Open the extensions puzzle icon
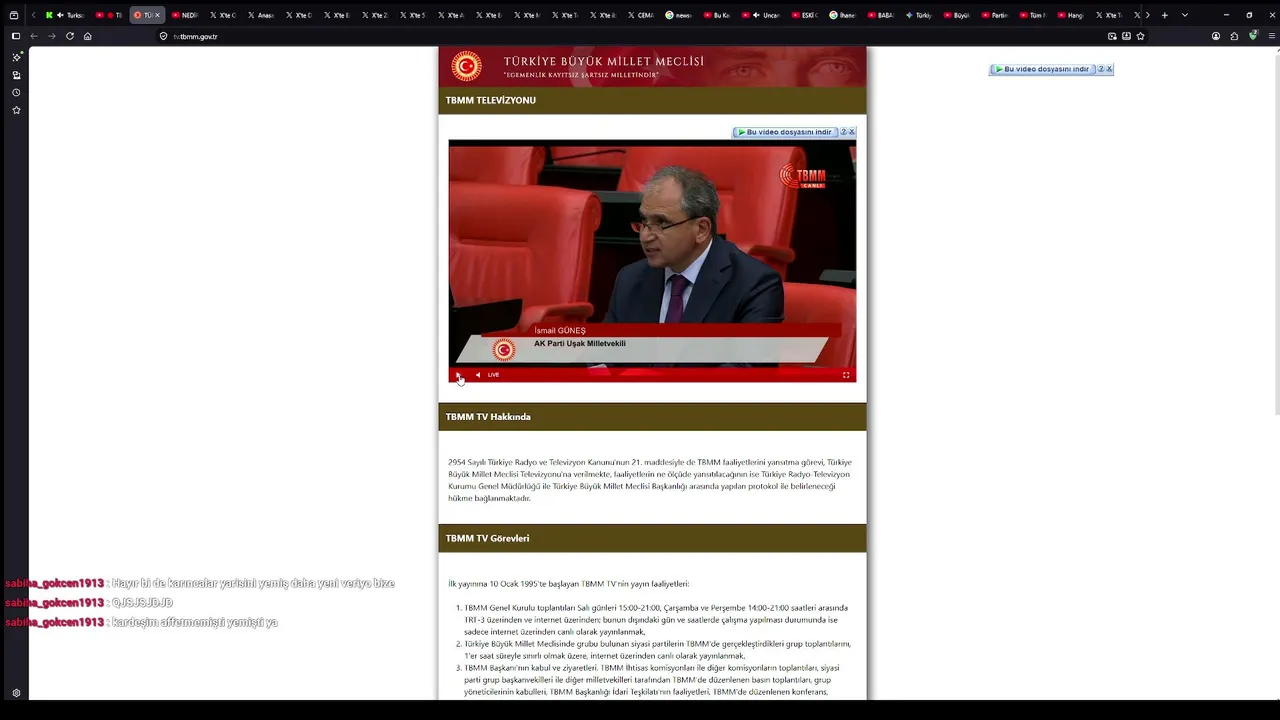 tap(1234, 36)
